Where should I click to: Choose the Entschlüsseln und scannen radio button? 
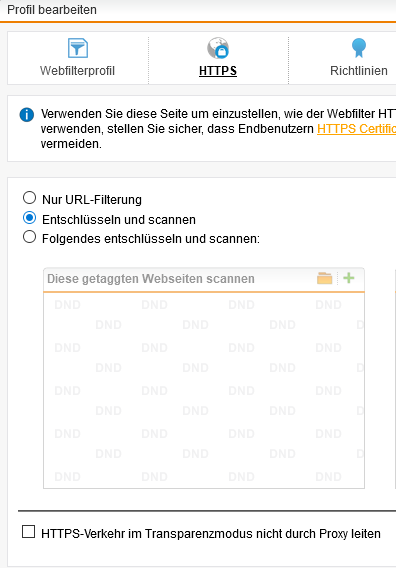[29, 218]
